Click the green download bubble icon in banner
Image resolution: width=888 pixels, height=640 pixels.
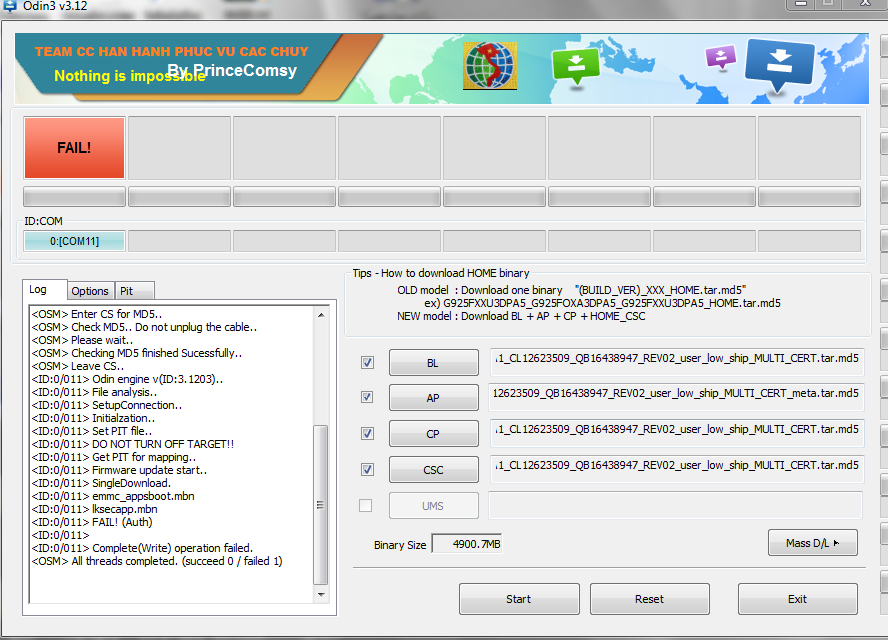coord(576,66)
